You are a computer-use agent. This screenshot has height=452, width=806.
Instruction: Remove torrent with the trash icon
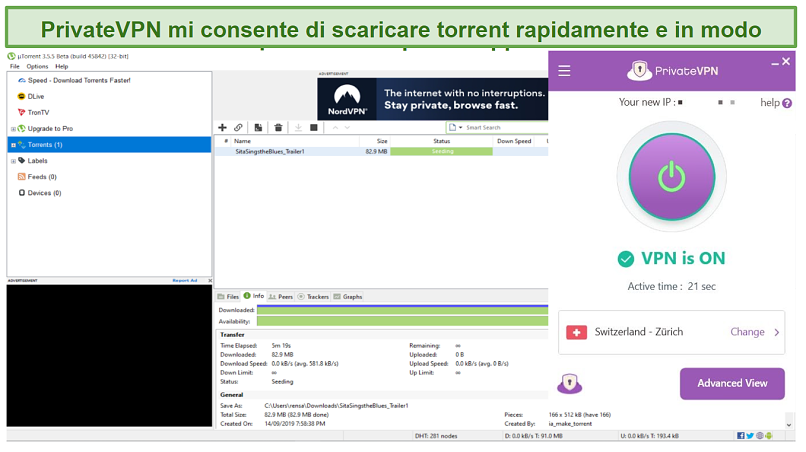point(278,128)
